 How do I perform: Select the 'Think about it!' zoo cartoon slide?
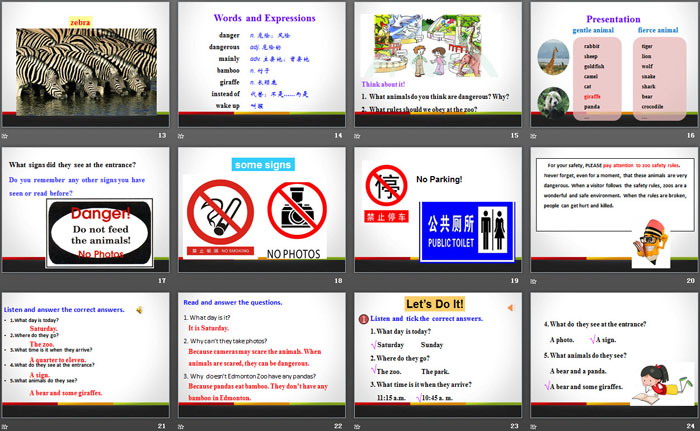point(438,65)
